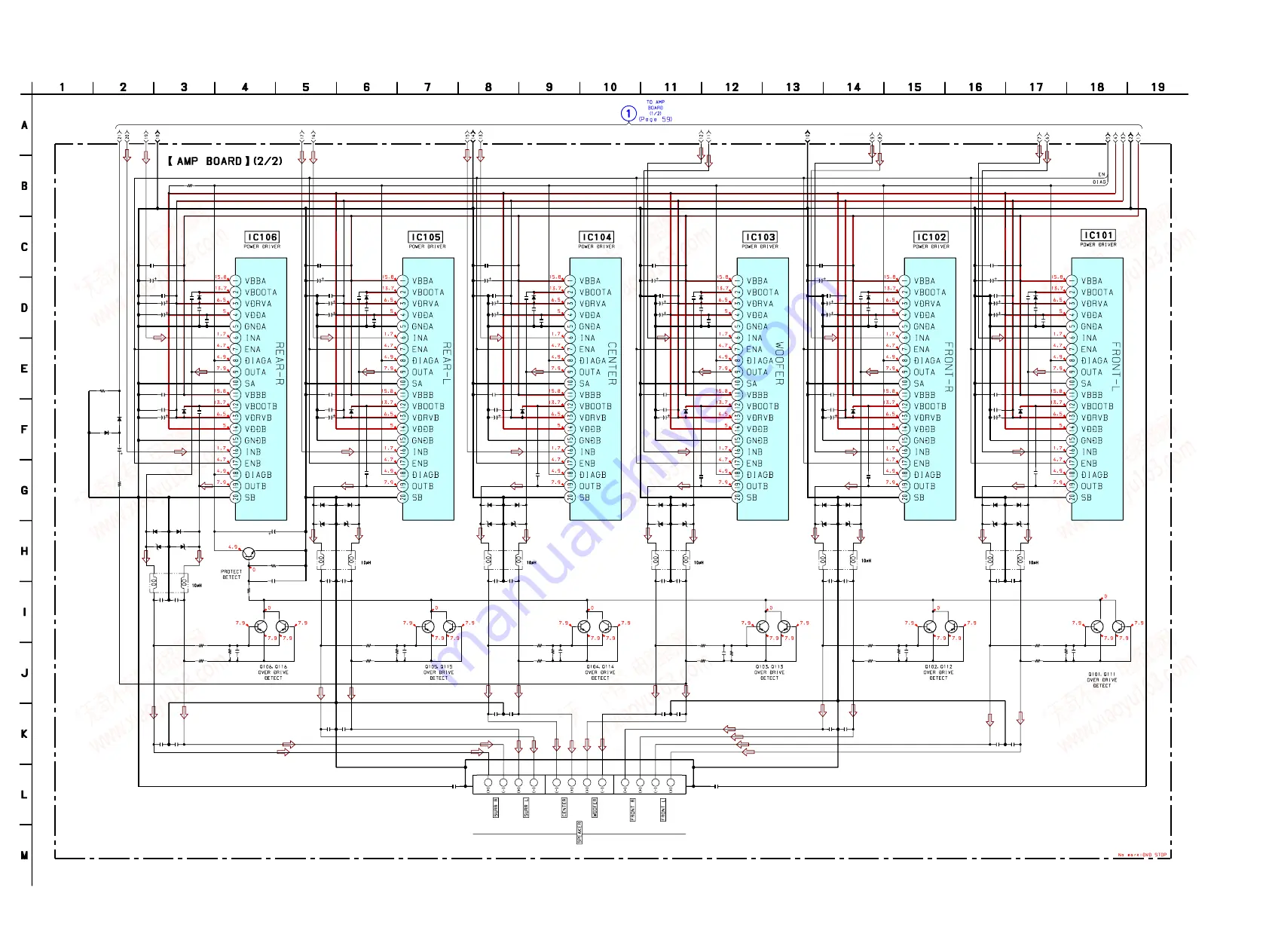The width and height of the screenshot is (1266, 952).
Task: Click the PROTECT DETECT transistor symbol
Action: click(249, 554)
